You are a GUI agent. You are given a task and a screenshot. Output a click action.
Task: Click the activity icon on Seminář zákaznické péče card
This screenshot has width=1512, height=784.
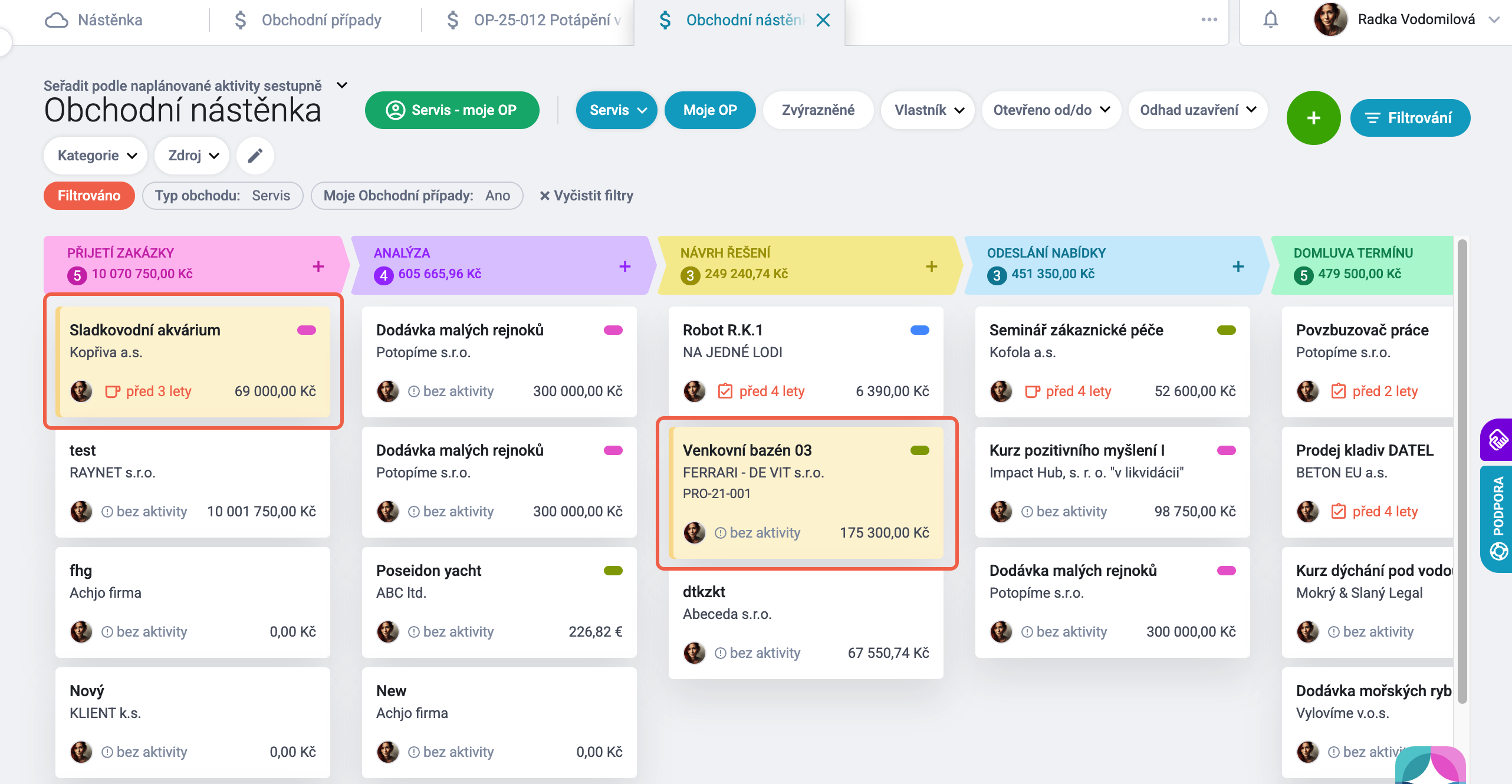pyautogui.click(x=1032, y=391)
